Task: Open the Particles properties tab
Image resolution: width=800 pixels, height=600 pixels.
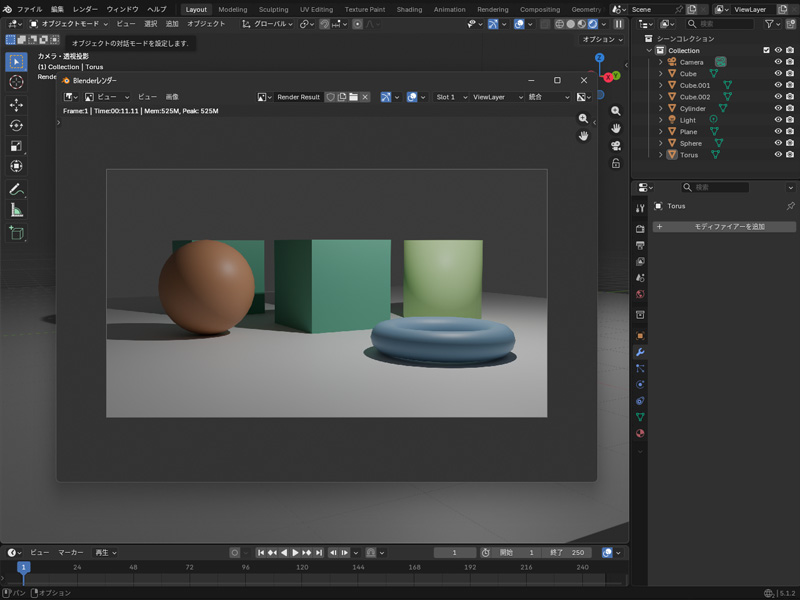Action: point(640,368)
